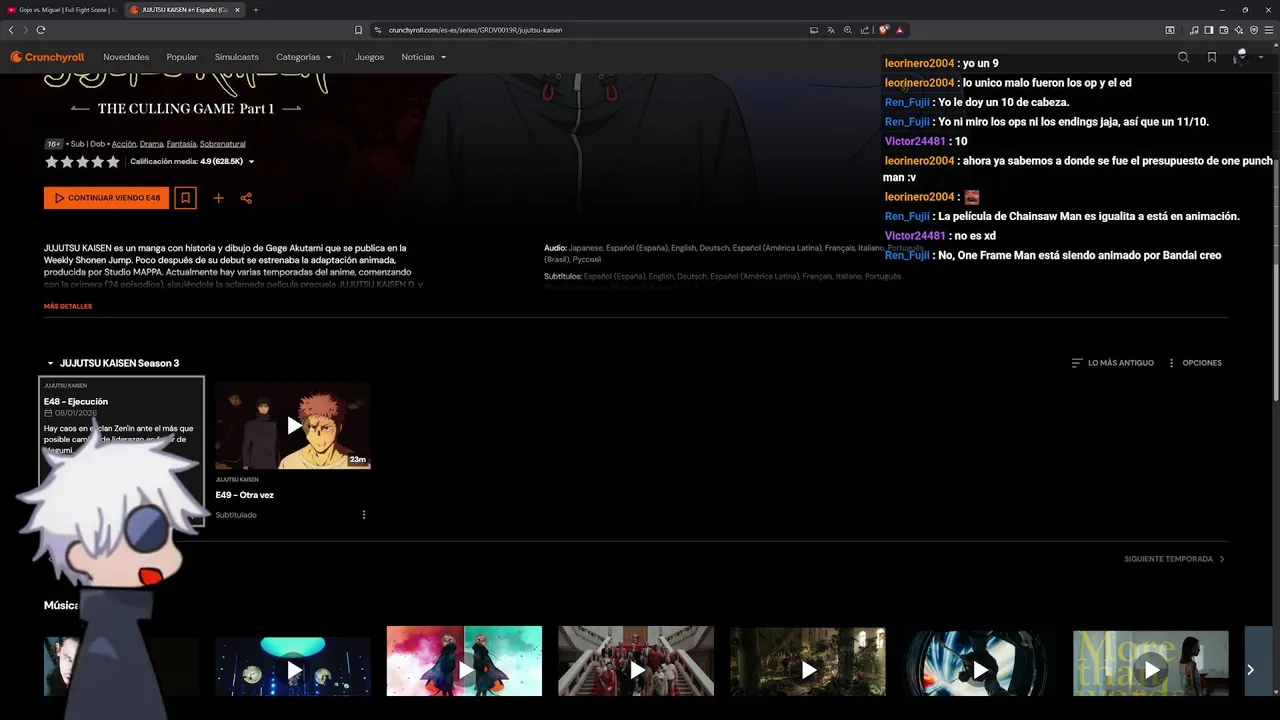This screenshot has height=720, width=1280.
Task: Change sort order via Lo más antiguo
Action: 1112,363
